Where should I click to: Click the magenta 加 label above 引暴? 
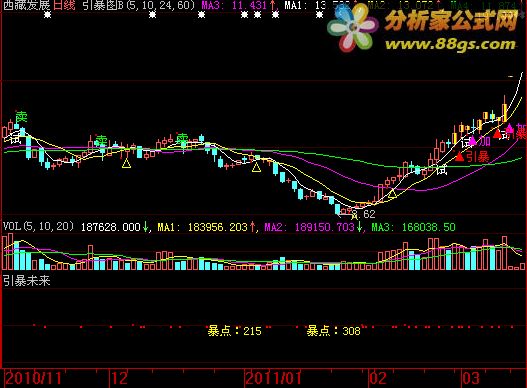coord(485,141)
